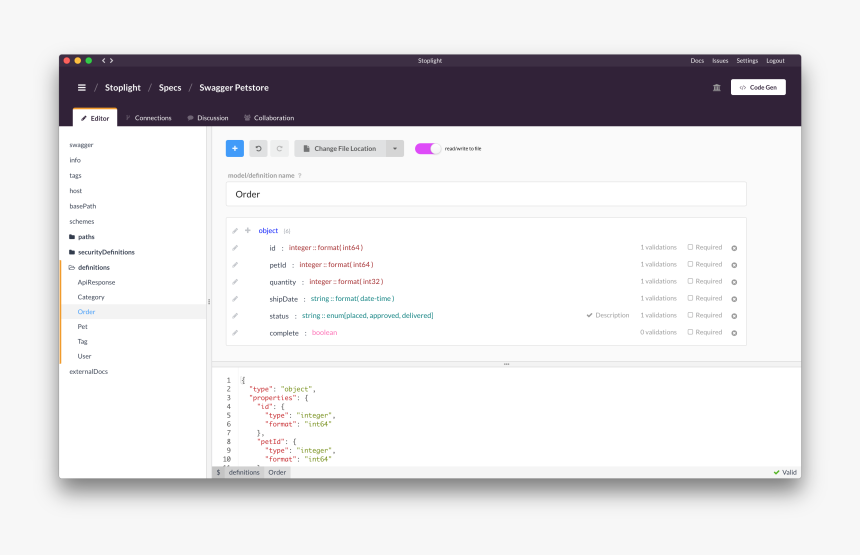Click the model/definition name input field
Screen dimensions: 860x555
pos(486,194)
